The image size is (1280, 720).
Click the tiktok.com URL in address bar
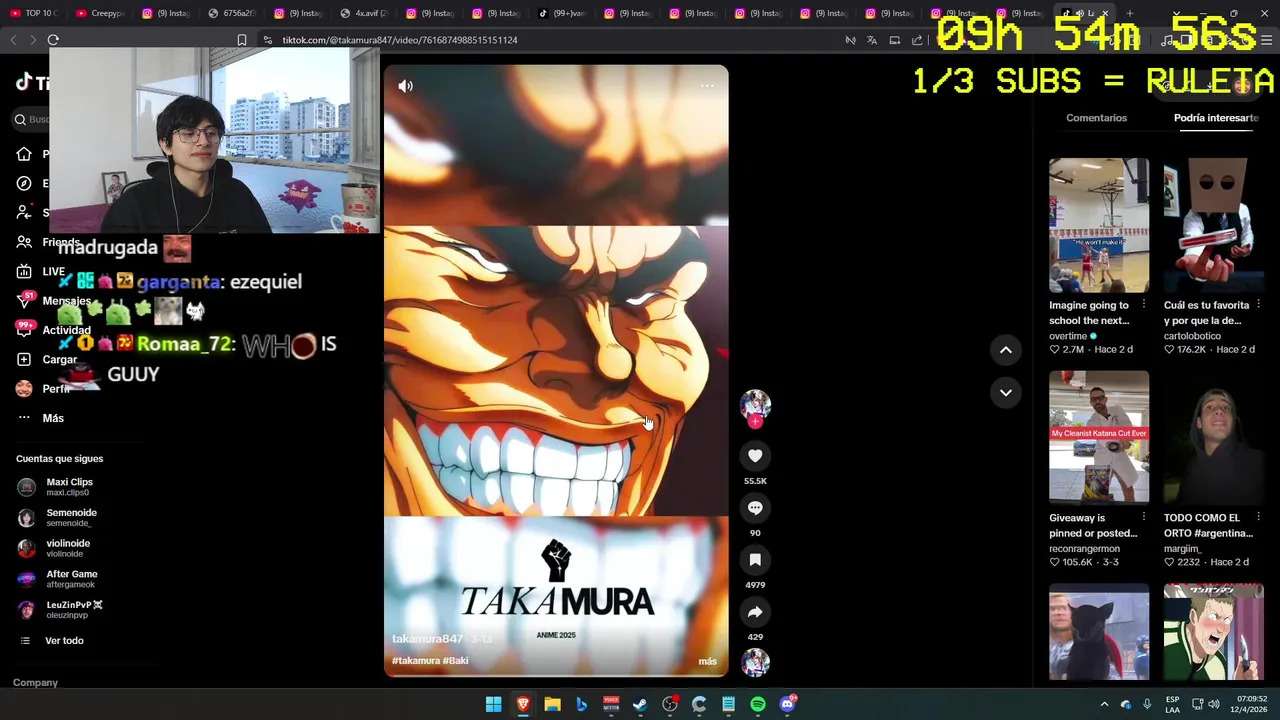tap(400, 40)
